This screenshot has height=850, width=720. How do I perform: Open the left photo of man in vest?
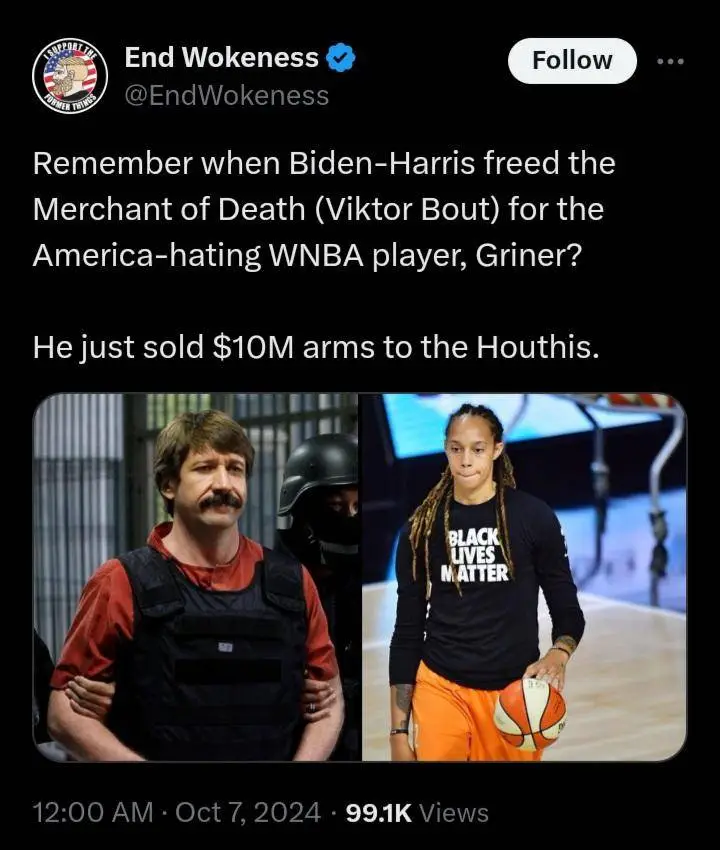tap(195, 577)
